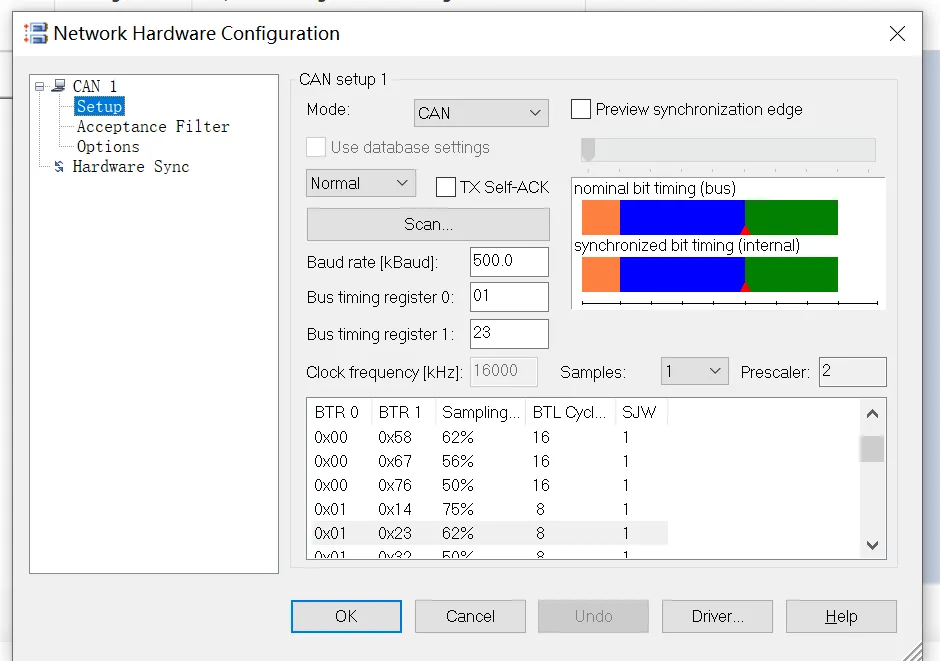Confirm with the OK button
This screenshot has height=661, width=940.
click(x=346, y=616)
